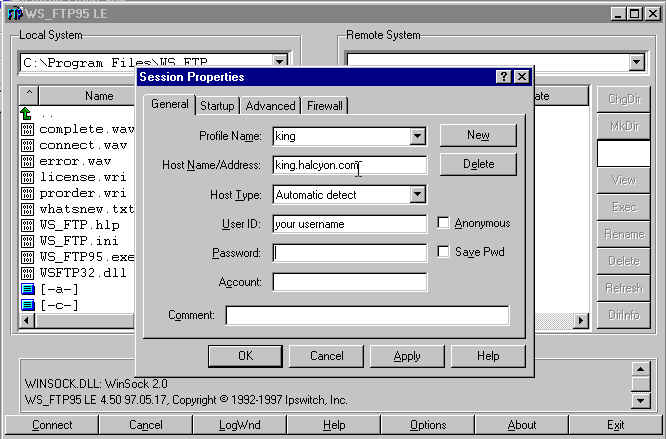Open the Host Type dropdown list
The image size is (666, 439).
pyautogui.click(x=417, y=195)
